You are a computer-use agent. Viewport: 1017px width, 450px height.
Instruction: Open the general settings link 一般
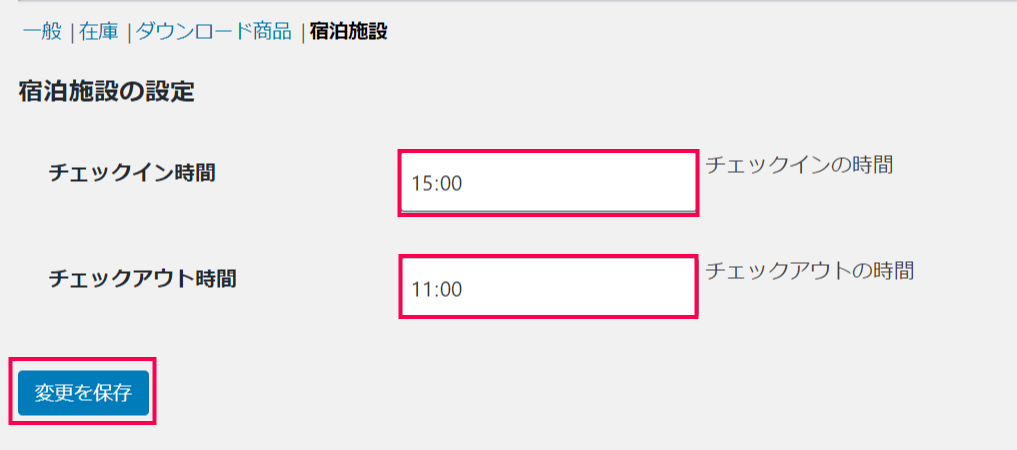click(x=42, y=31)
